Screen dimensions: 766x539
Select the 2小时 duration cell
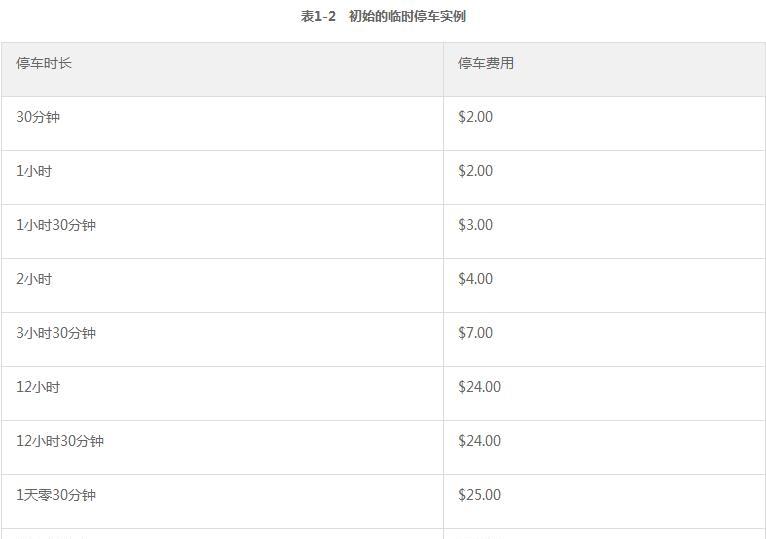tap(222, 286)
